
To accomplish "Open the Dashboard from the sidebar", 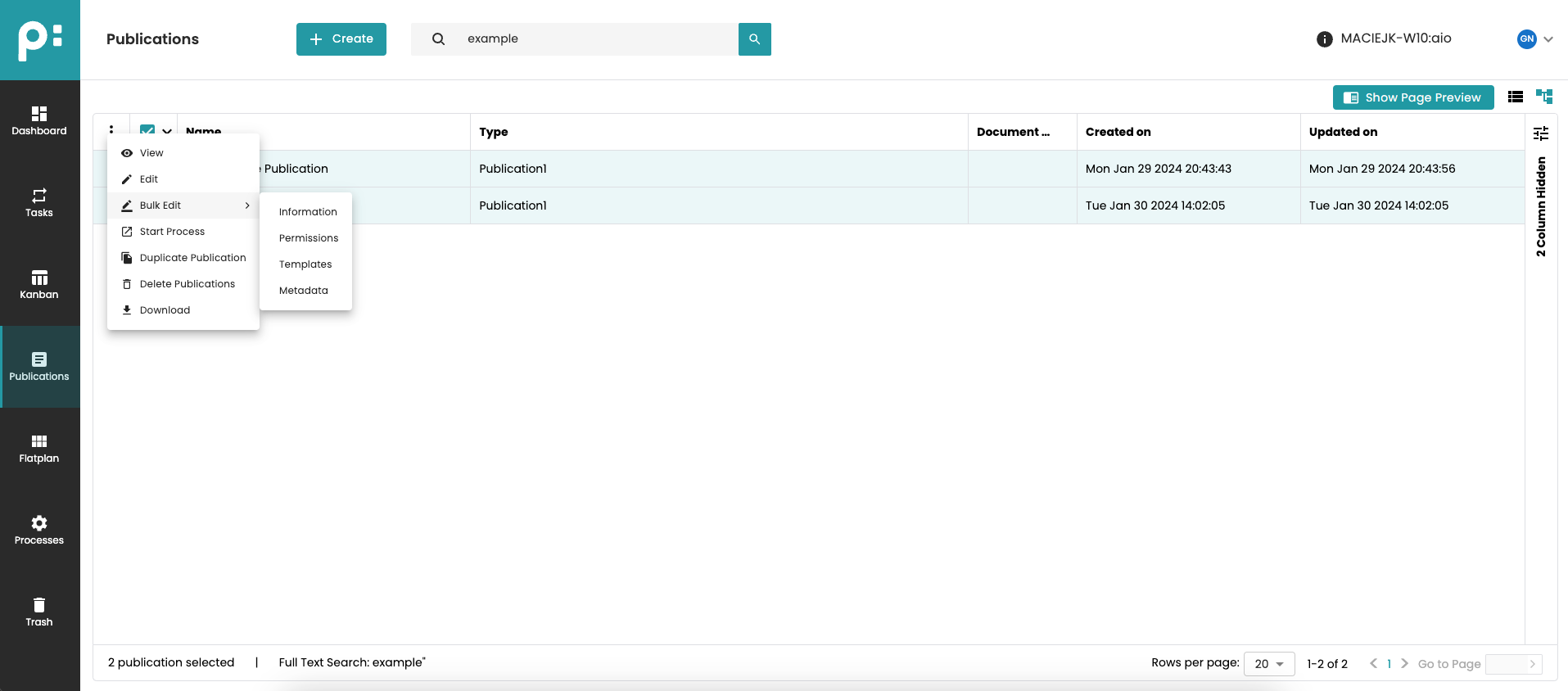I will click(39, 121).
